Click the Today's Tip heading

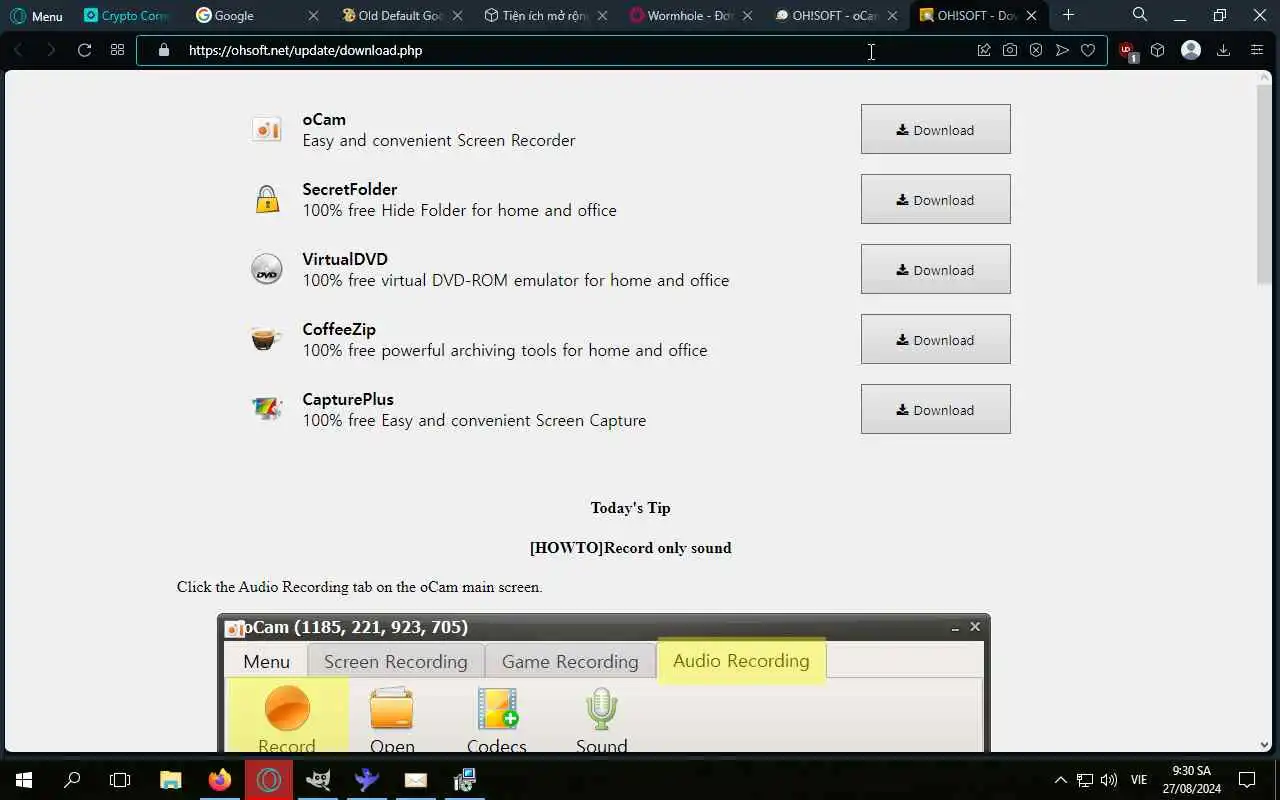click(x=630, y=508)
